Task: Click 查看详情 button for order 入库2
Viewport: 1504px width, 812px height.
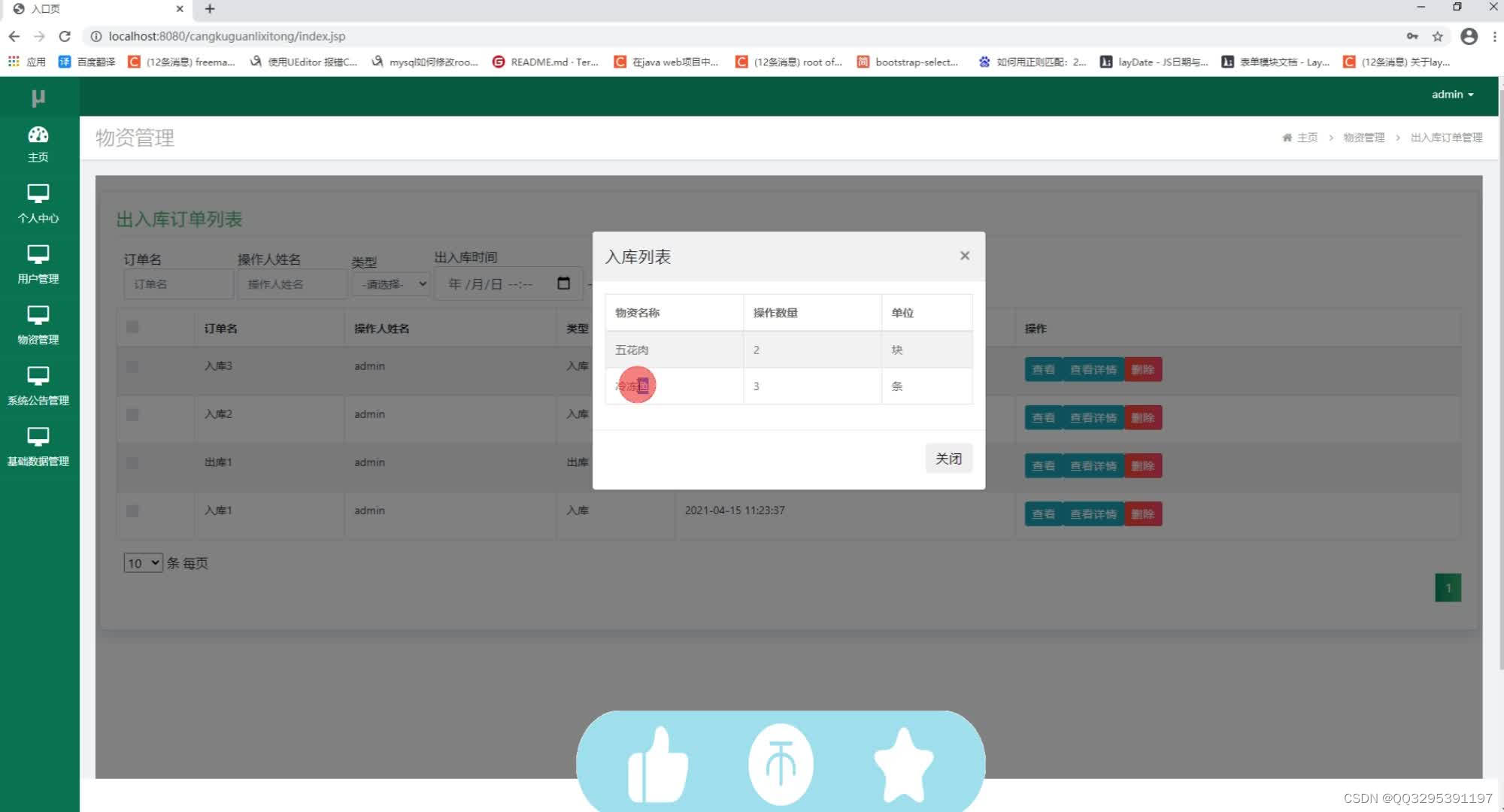Action: point(1093,417)
